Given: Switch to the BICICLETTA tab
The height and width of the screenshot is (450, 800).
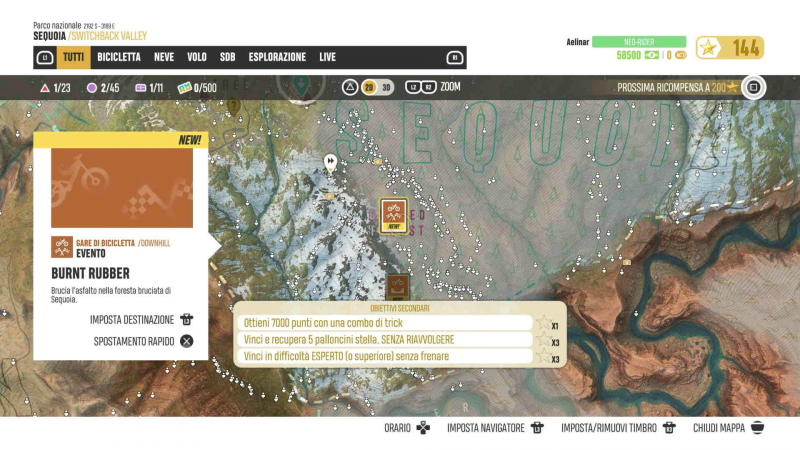Looking at the screenshot, I should click(119, 57).
